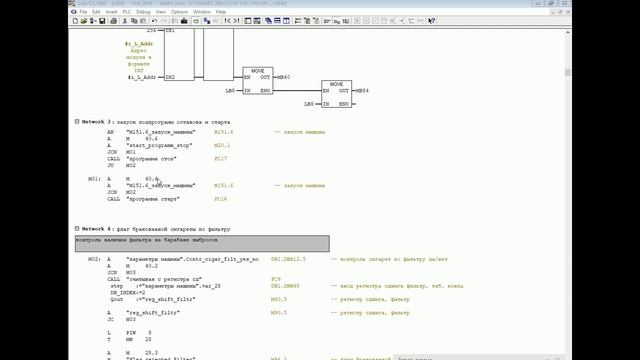Open the Insert menu
This screenshot has height=360, width=640.
click(x=111, y=12)
